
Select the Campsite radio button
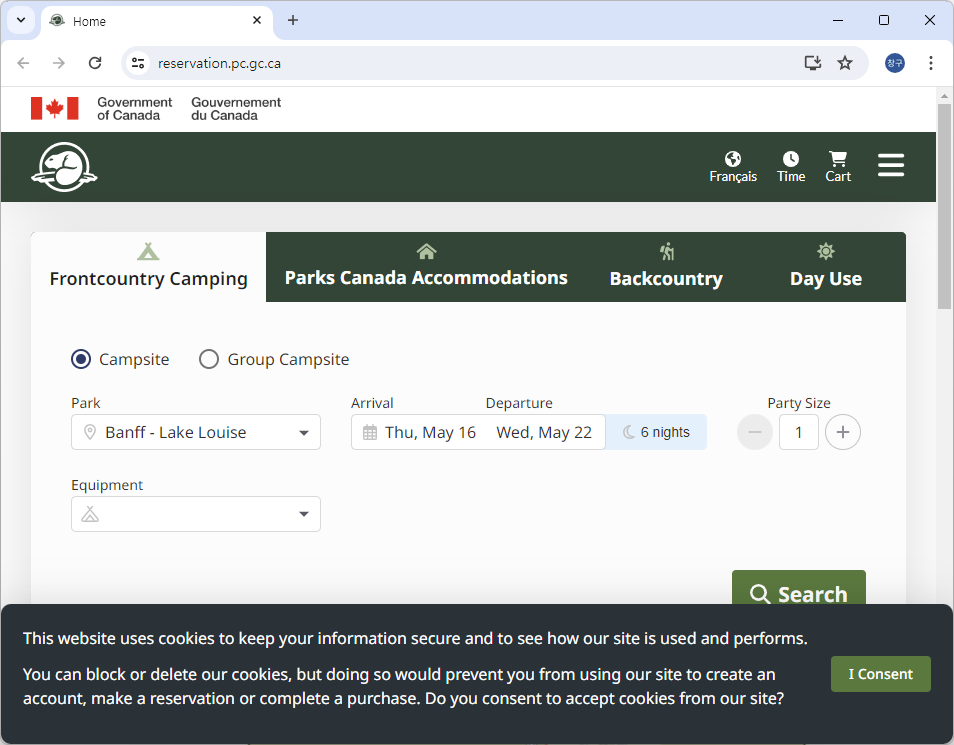pyautogui.click(x=81, y=359)
